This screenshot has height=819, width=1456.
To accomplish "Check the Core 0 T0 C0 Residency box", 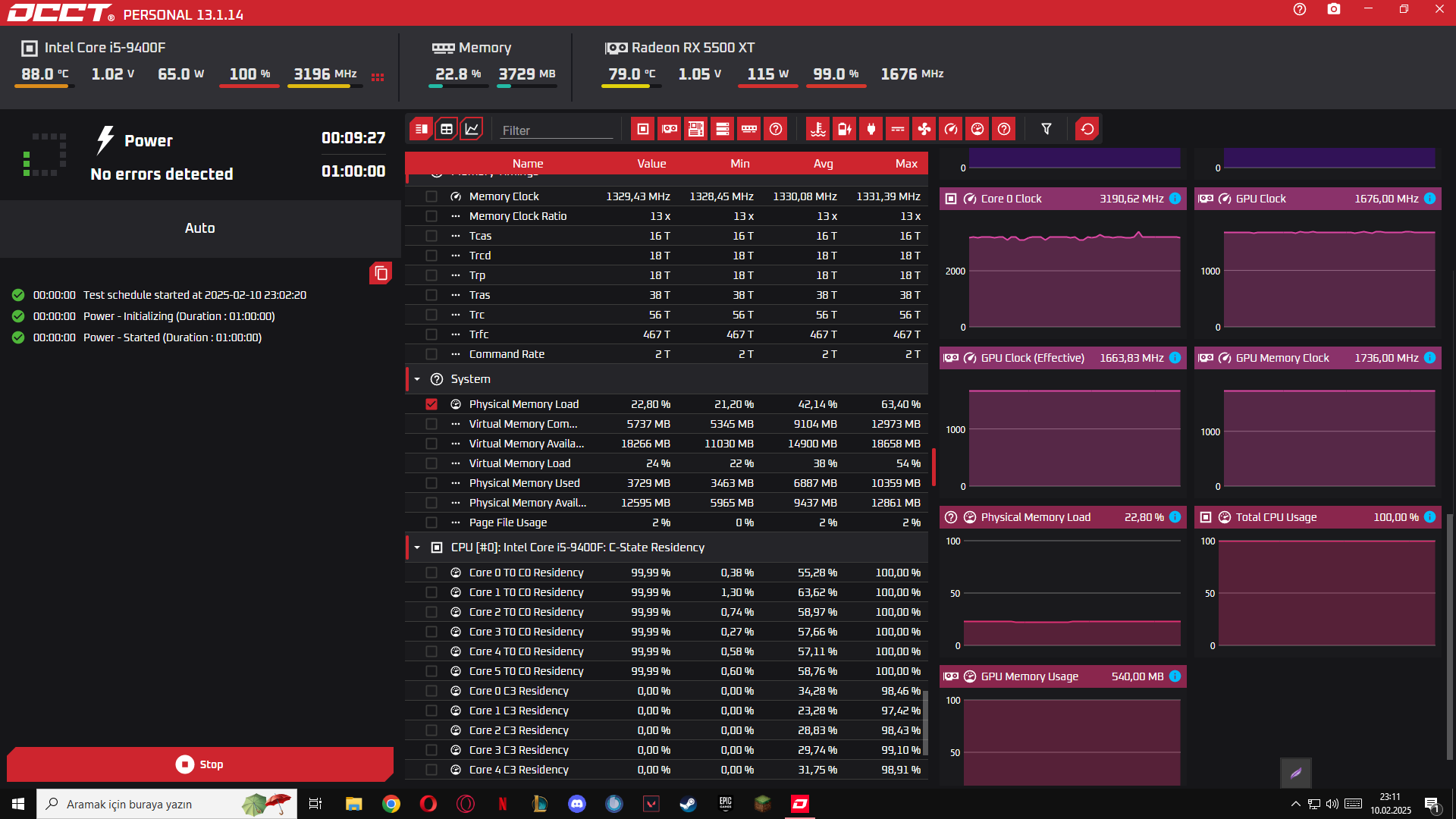I will click(431, 573).
